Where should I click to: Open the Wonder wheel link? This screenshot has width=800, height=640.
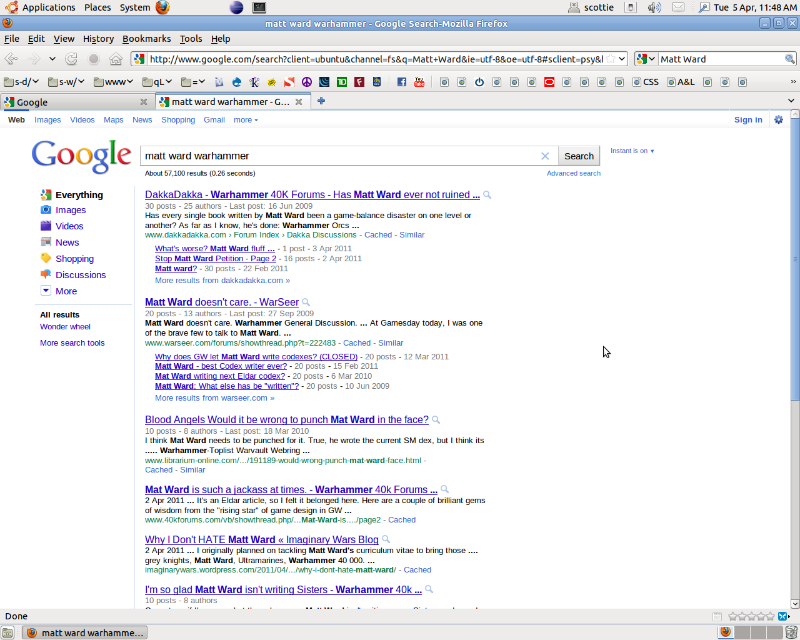pyautogui.click(x=65, y=327)
